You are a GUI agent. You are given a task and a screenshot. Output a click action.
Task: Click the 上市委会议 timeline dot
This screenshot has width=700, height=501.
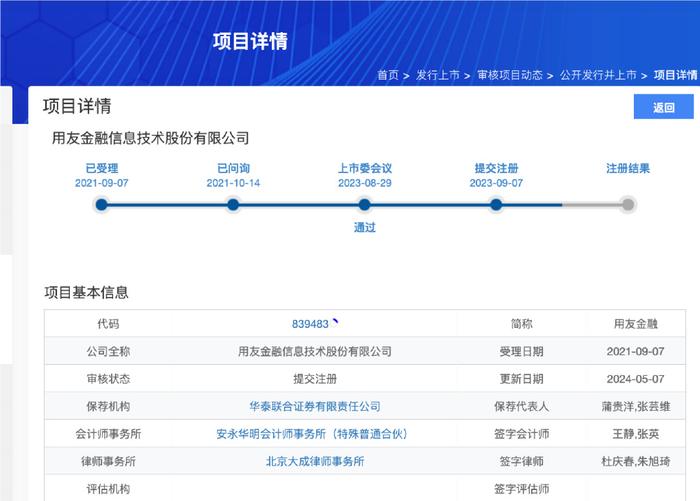click(x=364, y=205)
